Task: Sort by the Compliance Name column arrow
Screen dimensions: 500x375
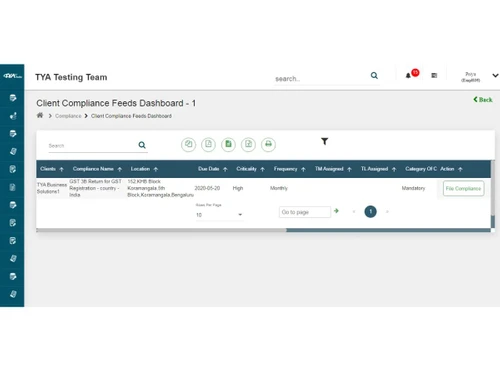Action: point(120,169)
